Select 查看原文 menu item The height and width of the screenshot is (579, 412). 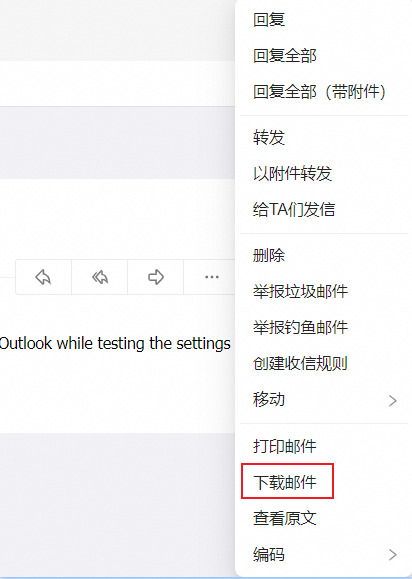tap(285, 518)
